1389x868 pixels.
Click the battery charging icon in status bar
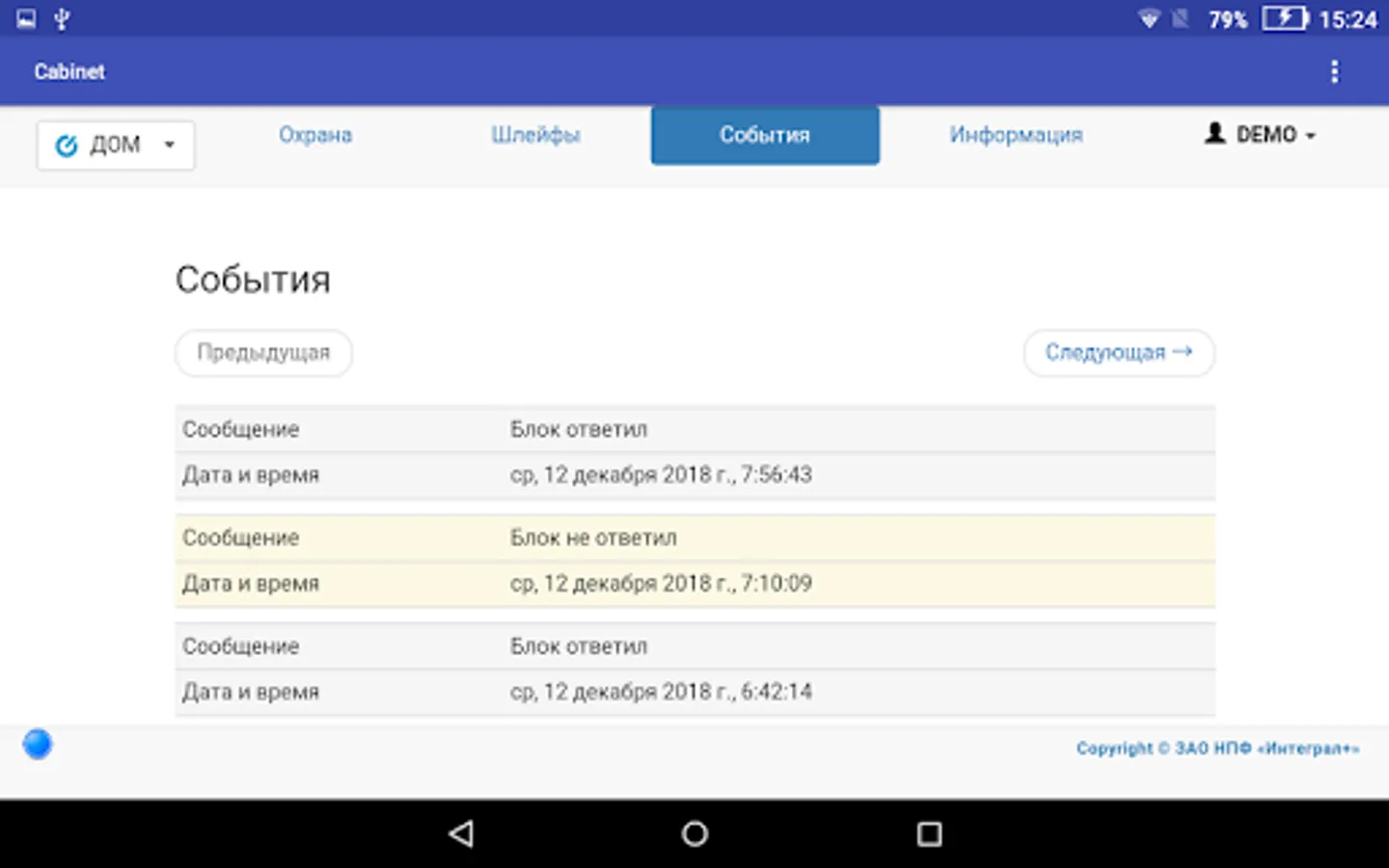coord(1285,18)
